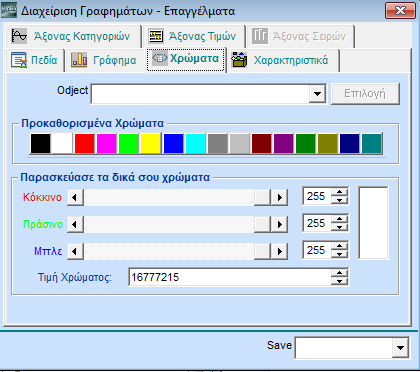
Task: Click left arrow of Πράσινο slider
Action: (75, 224)
